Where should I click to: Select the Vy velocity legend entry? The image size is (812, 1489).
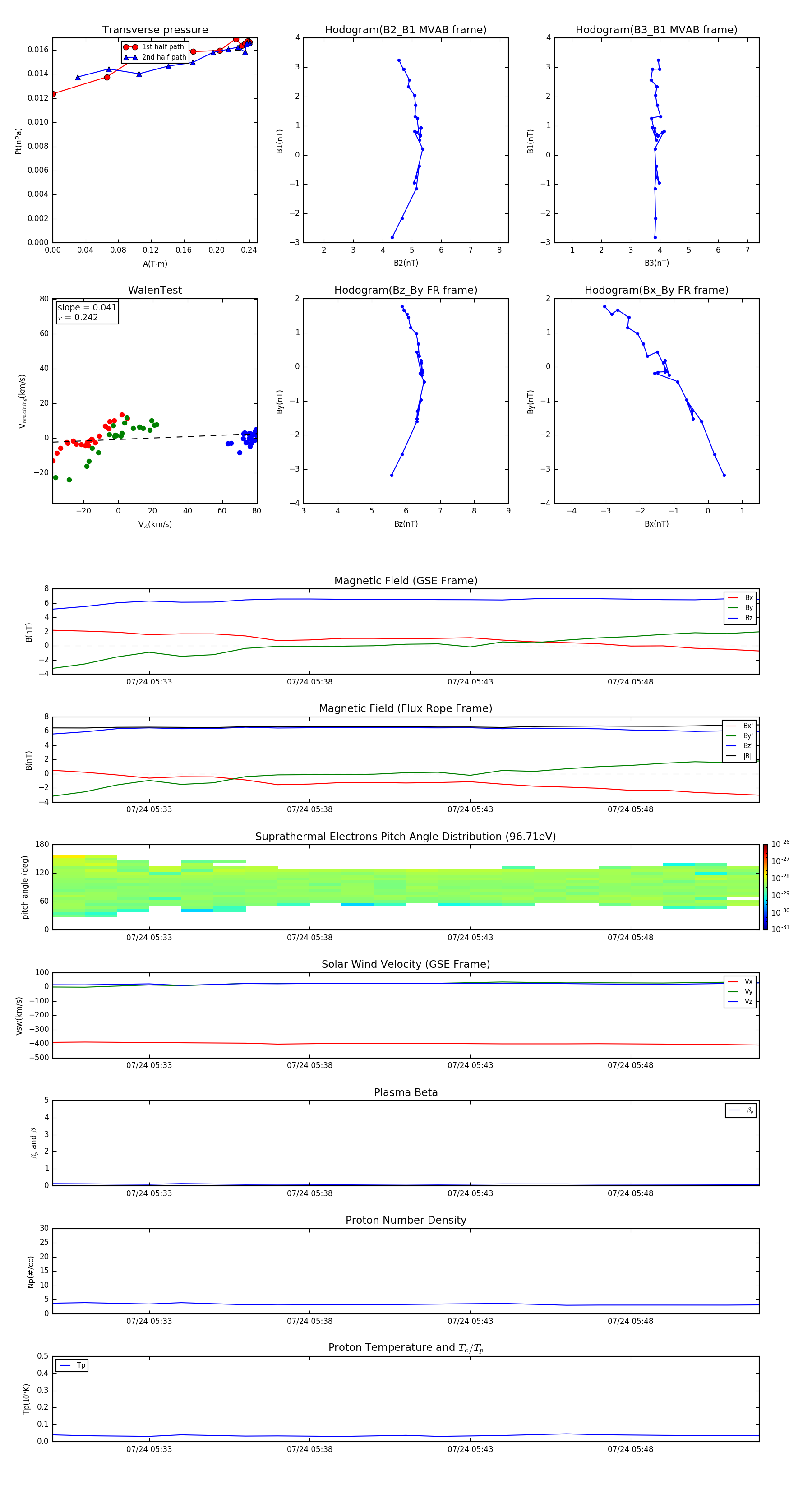pos(740,991)
